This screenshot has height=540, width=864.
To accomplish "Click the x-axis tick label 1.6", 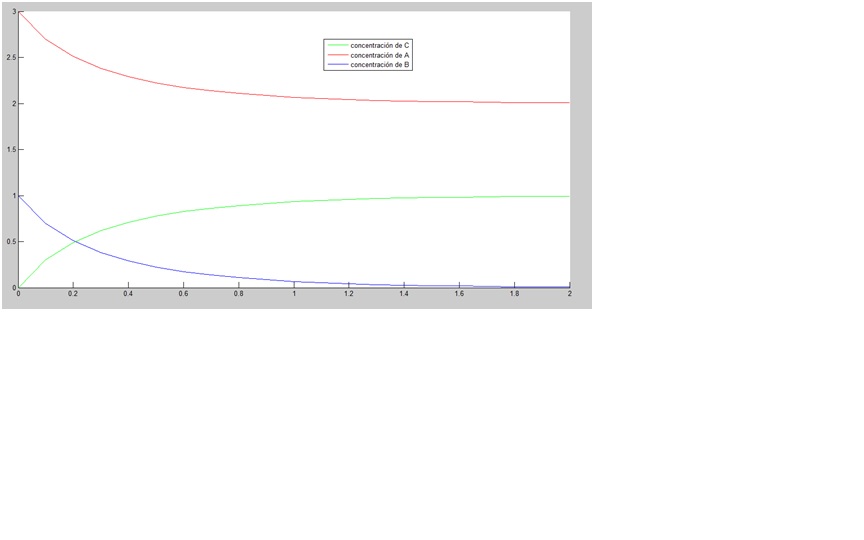I will (x=459, y=294).
